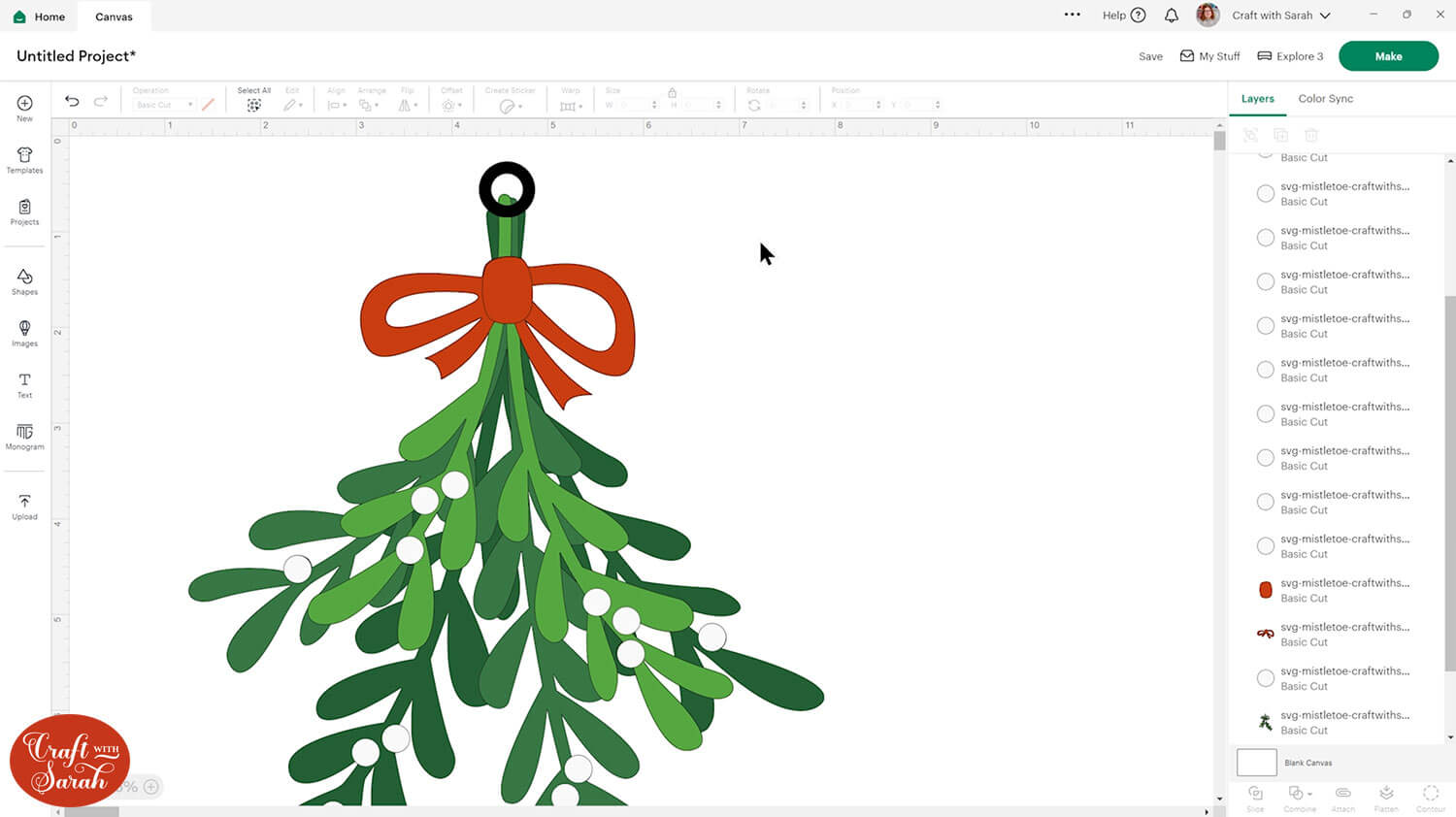The image size is (1456, 817).
Task: Click the Save link
Action: click(1150, 56)
